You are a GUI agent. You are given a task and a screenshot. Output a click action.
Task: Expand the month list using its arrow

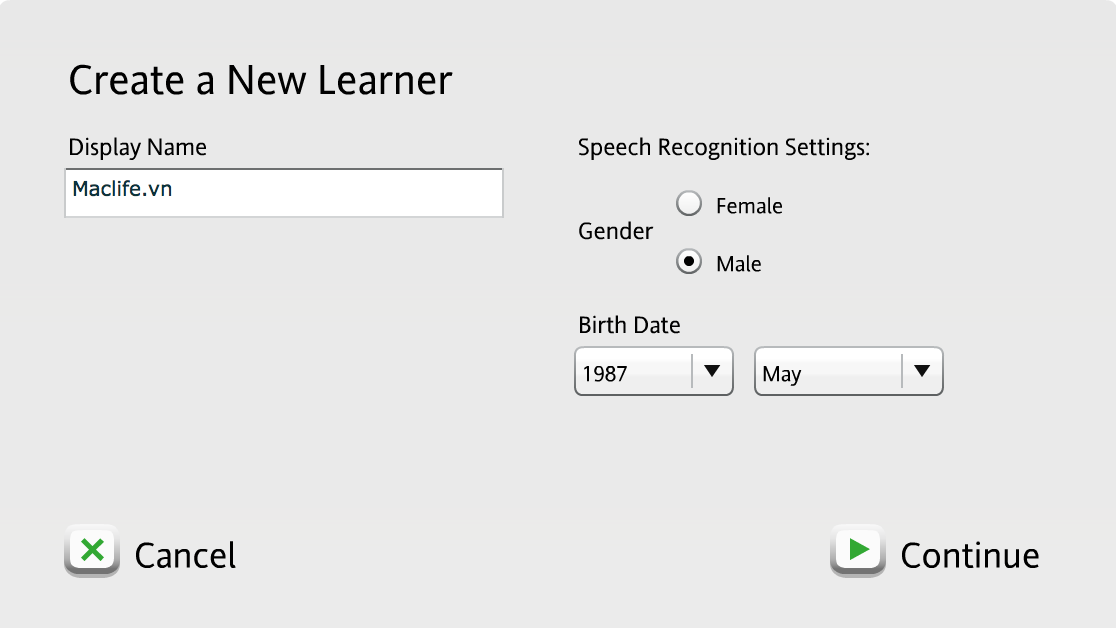click(922, 371)
